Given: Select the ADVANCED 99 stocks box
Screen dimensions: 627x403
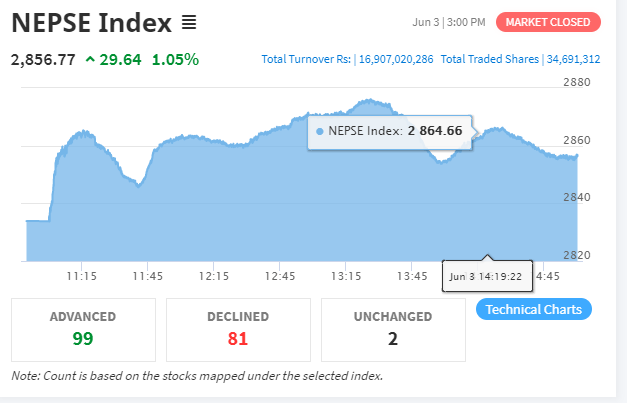Looking at the screenshot, I should [x=83, y=330].
